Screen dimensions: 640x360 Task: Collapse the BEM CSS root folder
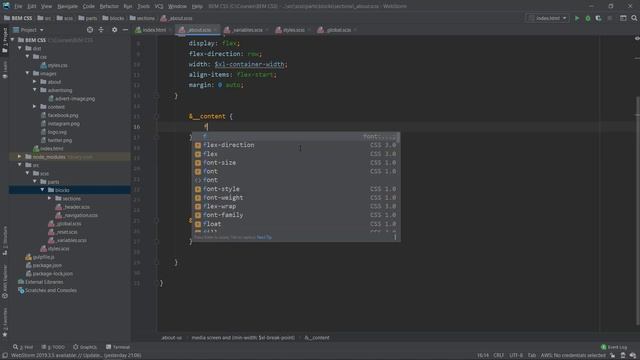(x=12, y=40)
